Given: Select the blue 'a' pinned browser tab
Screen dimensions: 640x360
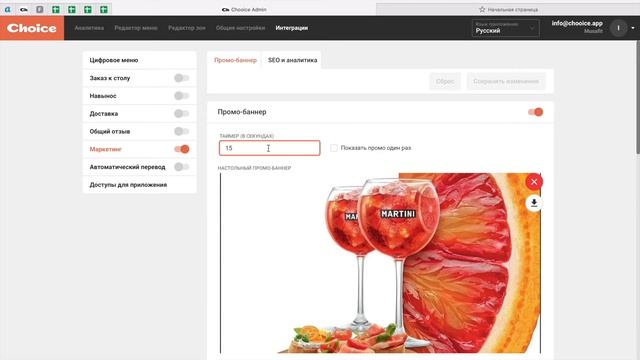Looking at the screenshot, I should click(x=7, y=9).
